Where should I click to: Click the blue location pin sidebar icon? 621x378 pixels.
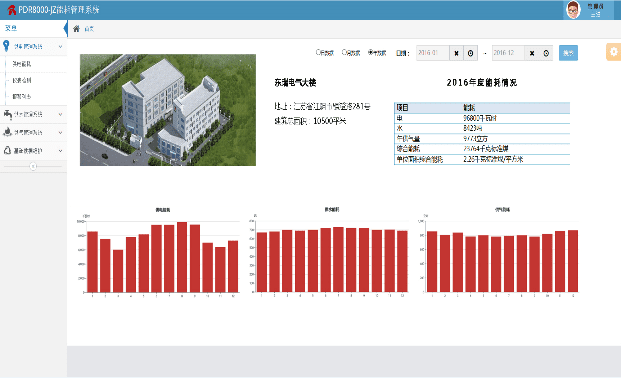pyautogui.click(x=6, y=46)
